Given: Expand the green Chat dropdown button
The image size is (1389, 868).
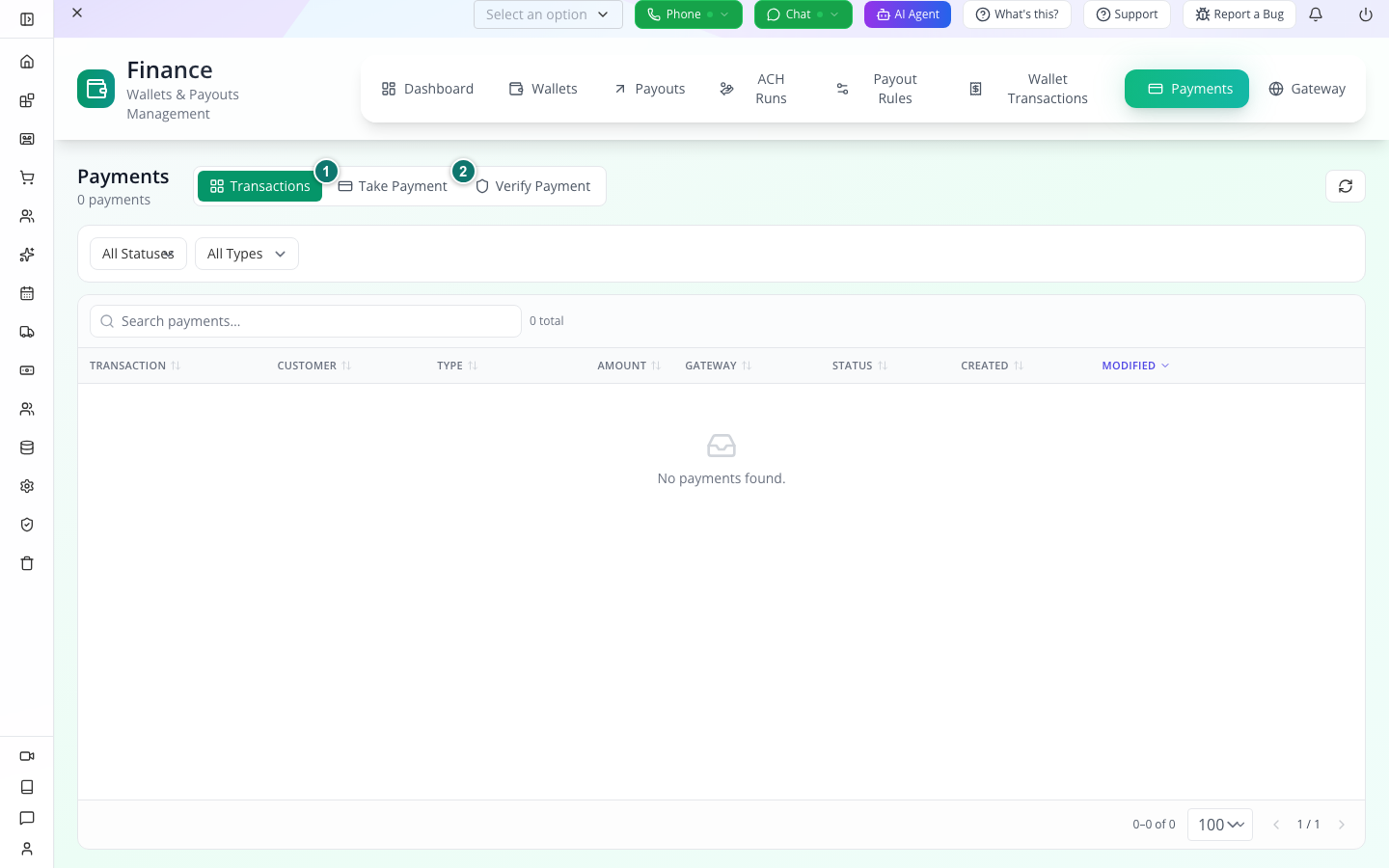Looking at the screenshot, I should pos(803,14).
